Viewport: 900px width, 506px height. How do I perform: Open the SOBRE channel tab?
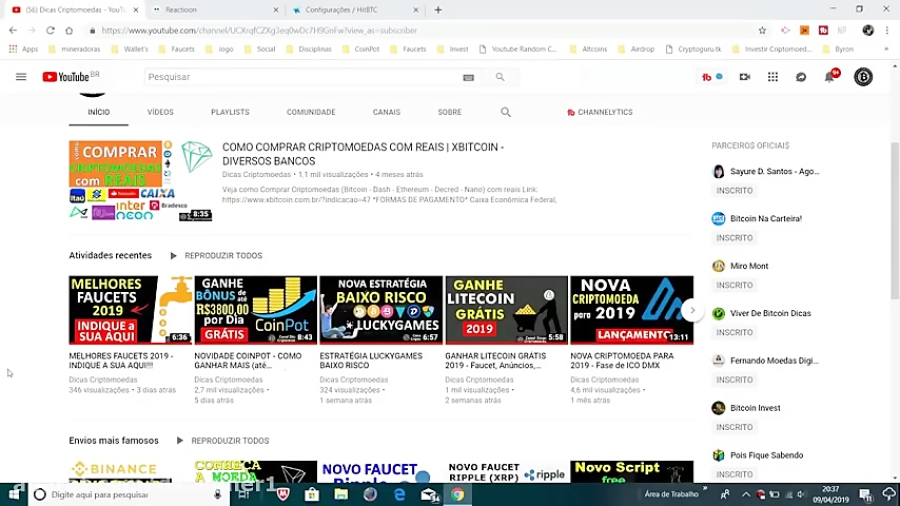pos(449,112)
